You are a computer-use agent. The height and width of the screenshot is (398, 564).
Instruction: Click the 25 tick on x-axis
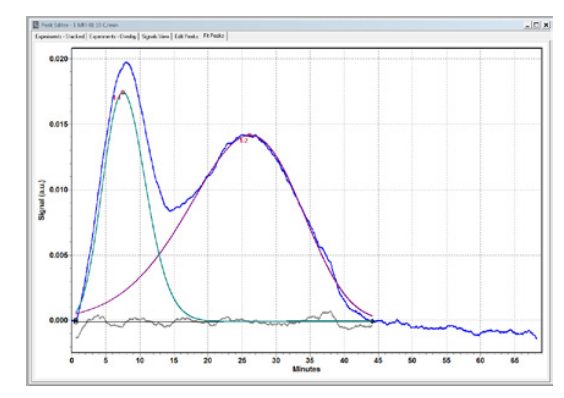(242, 360)
